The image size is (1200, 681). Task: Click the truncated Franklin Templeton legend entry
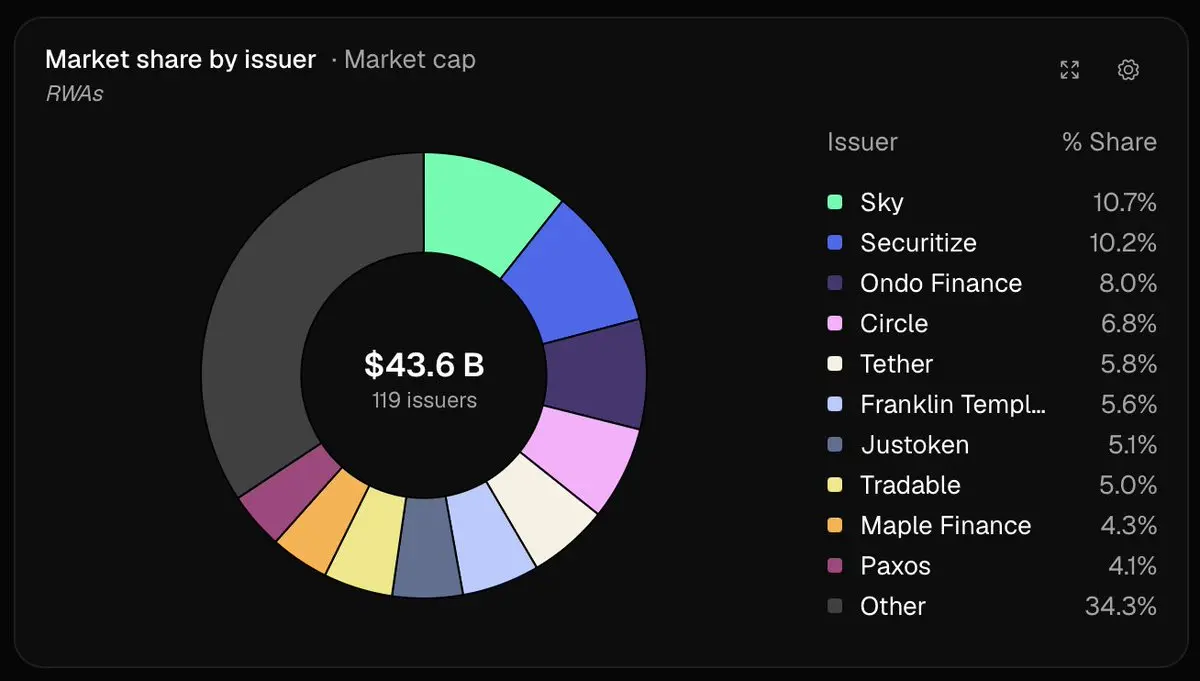pos(992,404)
